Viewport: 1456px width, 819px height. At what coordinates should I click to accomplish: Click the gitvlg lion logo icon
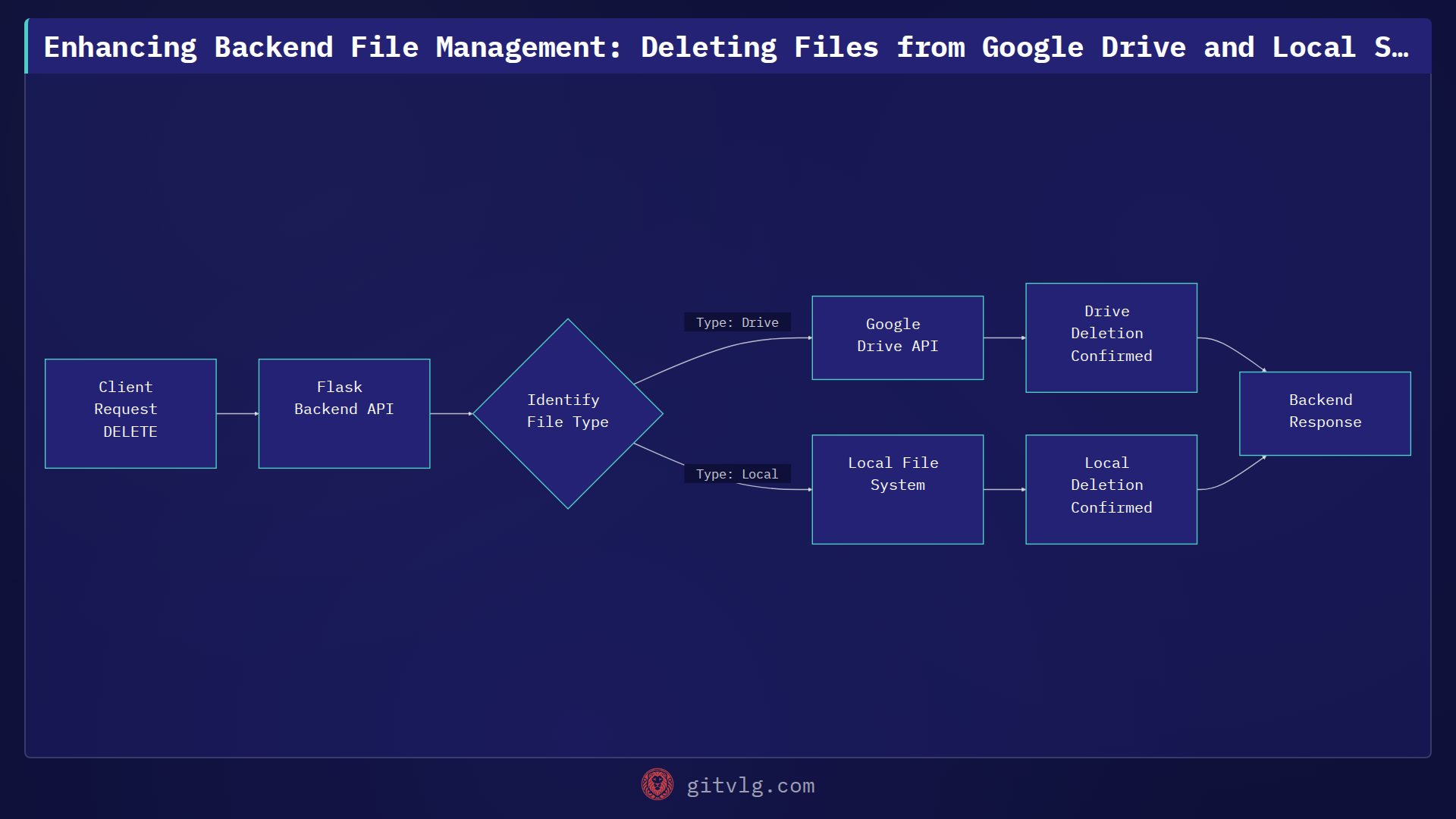coord(657,785)
